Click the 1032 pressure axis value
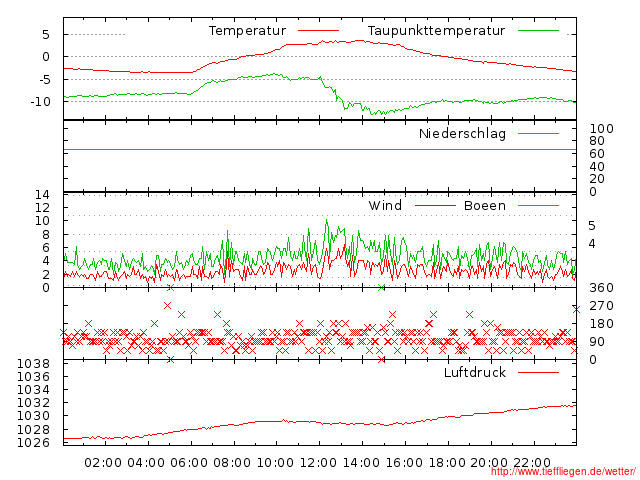This screenshot has height=480, width=640. tap(33, 402)
